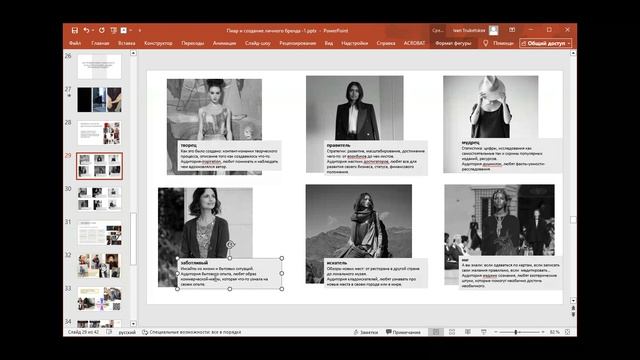Toggle the Заметки notes pane
The height and width of the screenshot is (360, 640).
tap(366, 332)
